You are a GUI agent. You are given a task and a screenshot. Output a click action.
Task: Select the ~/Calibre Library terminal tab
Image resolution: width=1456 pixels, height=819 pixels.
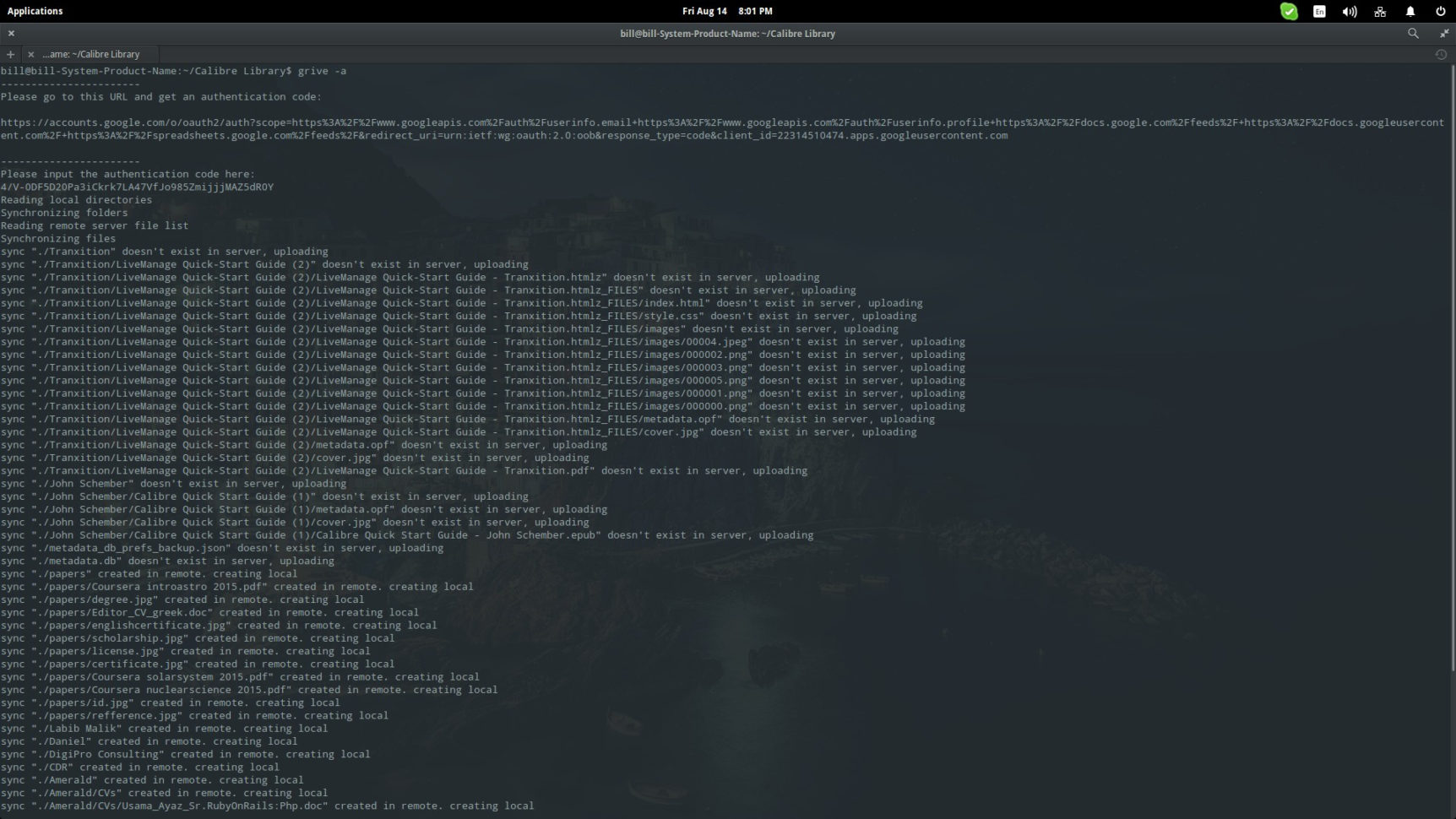tap(91, 54)
